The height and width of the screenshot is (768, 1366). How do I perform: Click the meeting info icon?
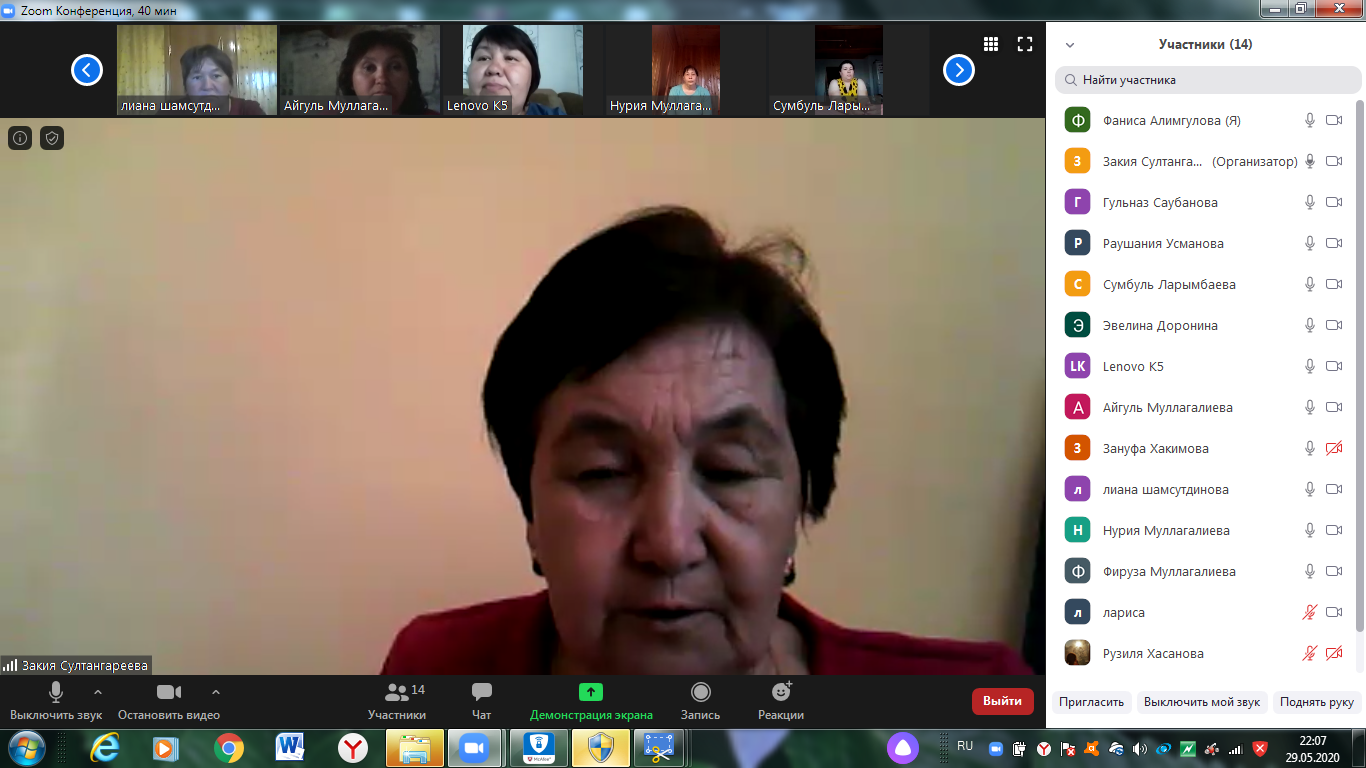[20, 138]
